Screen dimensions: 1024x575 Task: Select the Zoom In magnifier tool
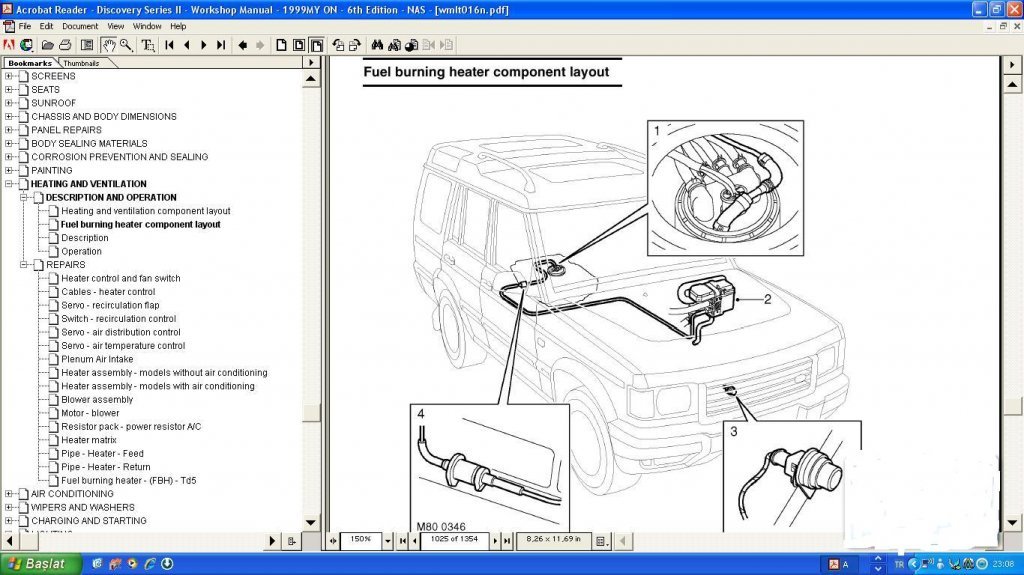(126, 45)
